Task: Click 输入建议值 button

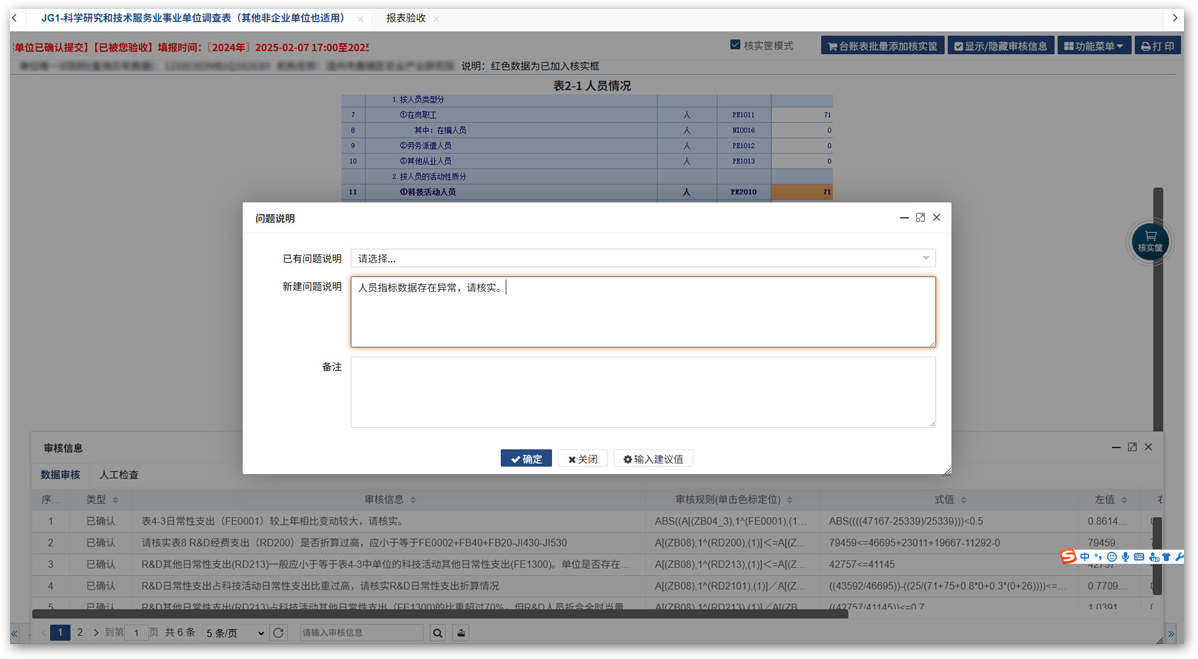Action: tap(653, 459)
